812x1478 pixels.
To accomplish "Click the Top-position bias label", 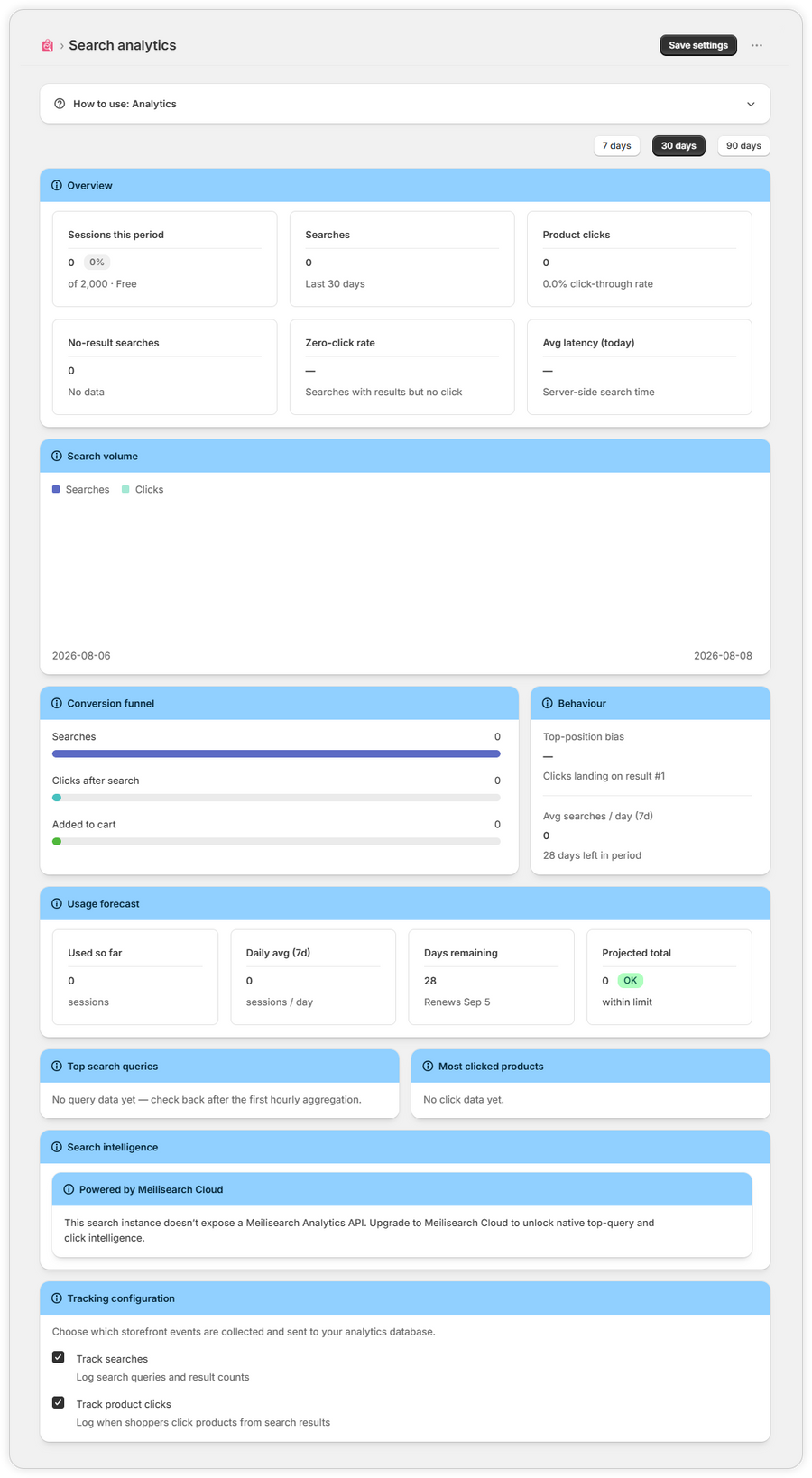I will pyautogui.click(x=583, y=736).
